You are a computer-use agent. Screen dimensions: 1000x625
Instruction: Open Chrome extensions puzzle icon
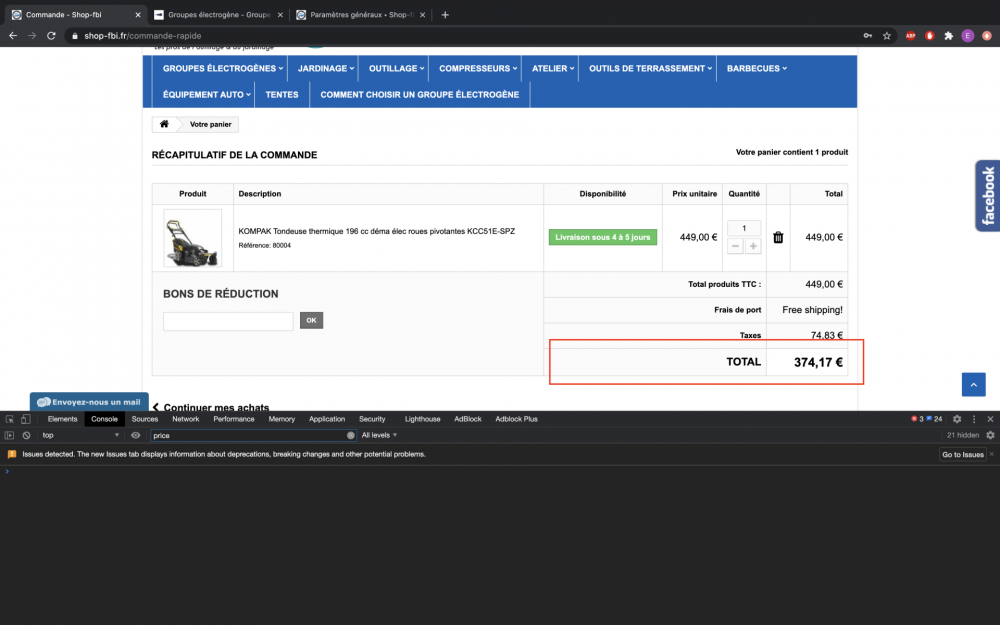pyautogui.click(x=948, y=35)
